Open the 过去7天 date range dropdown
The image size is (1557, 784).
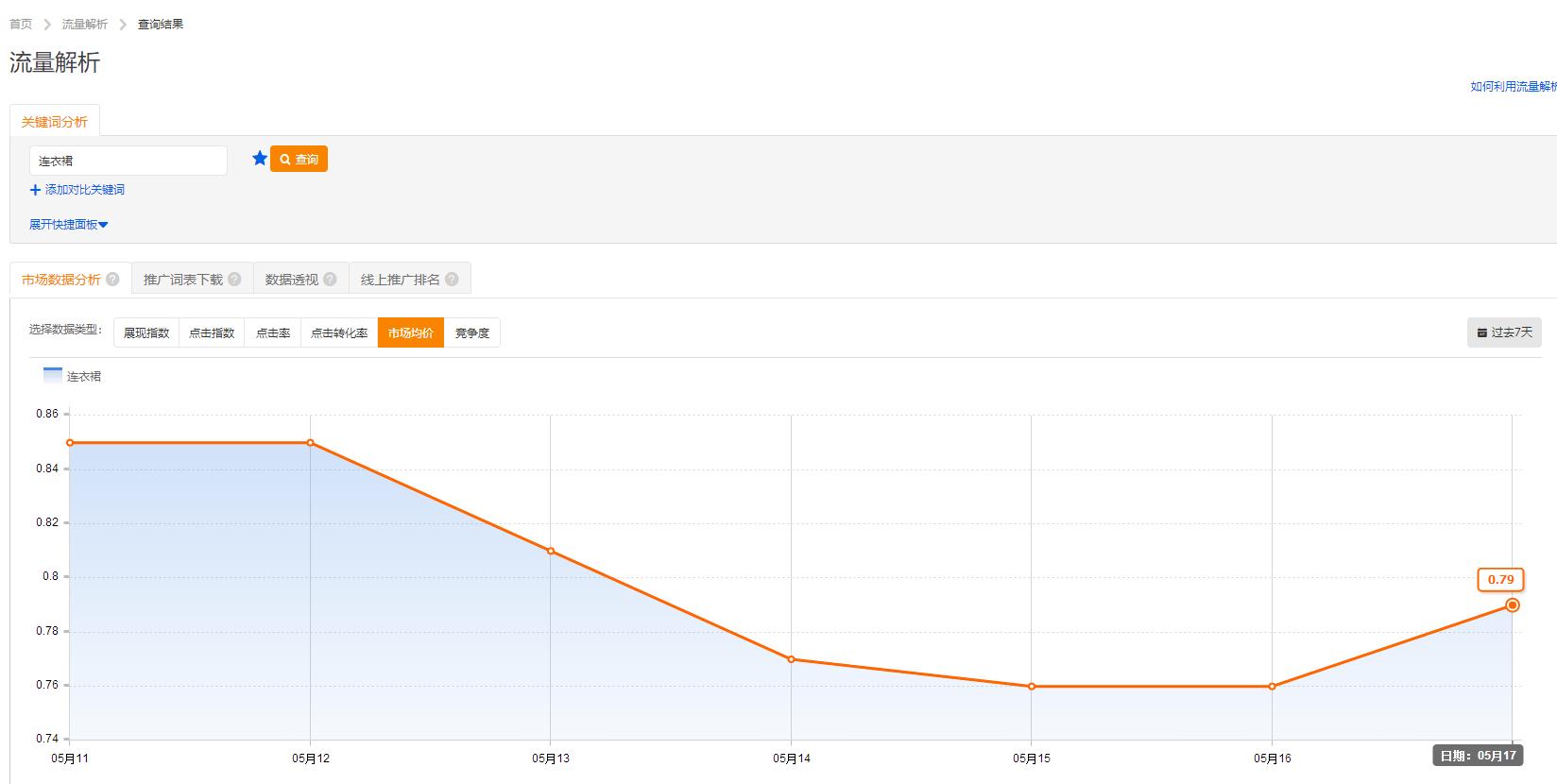[x=1504, y=332]
